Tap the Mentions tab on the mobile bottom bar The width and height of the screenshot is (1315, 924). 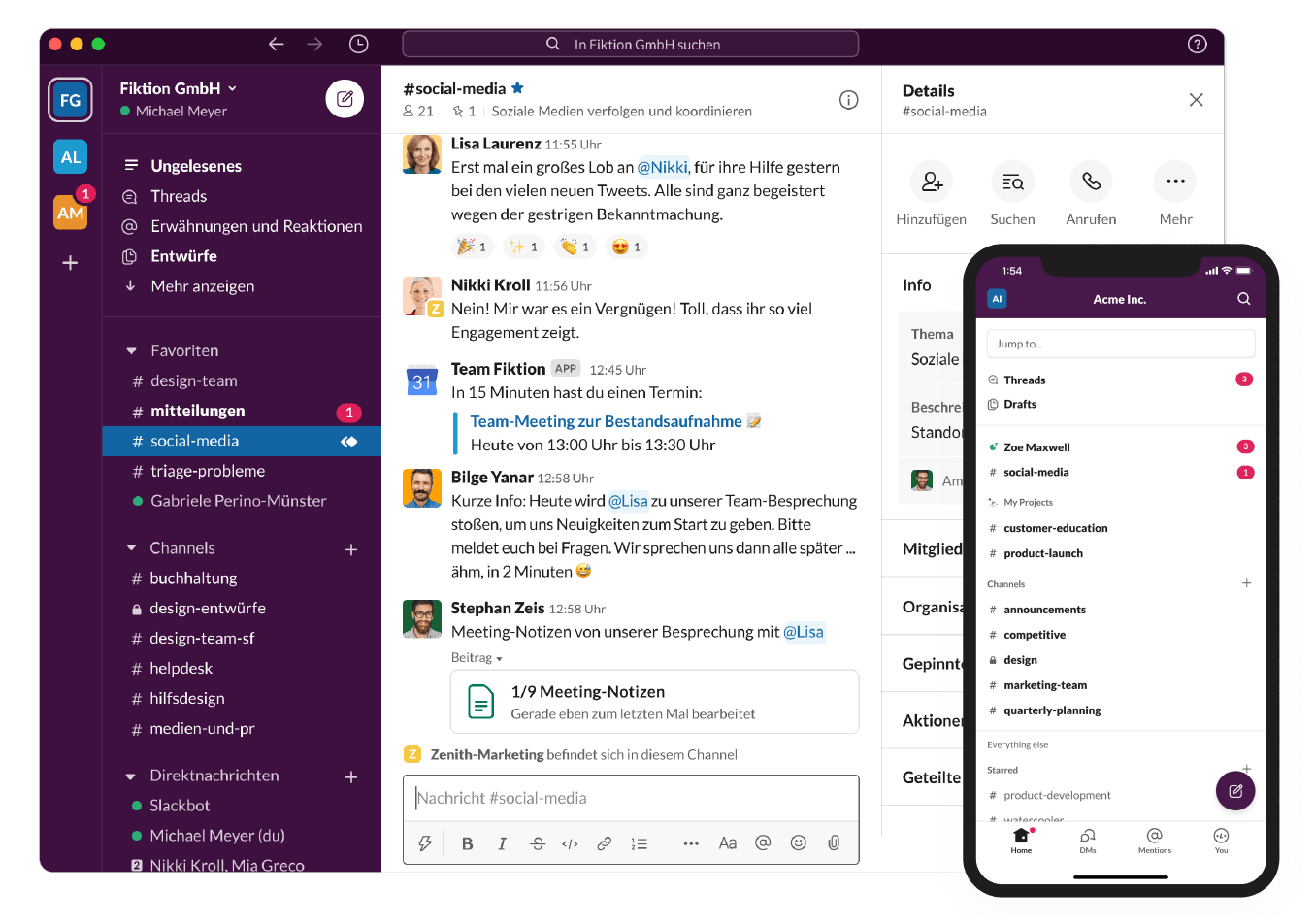click(1154, 841)
